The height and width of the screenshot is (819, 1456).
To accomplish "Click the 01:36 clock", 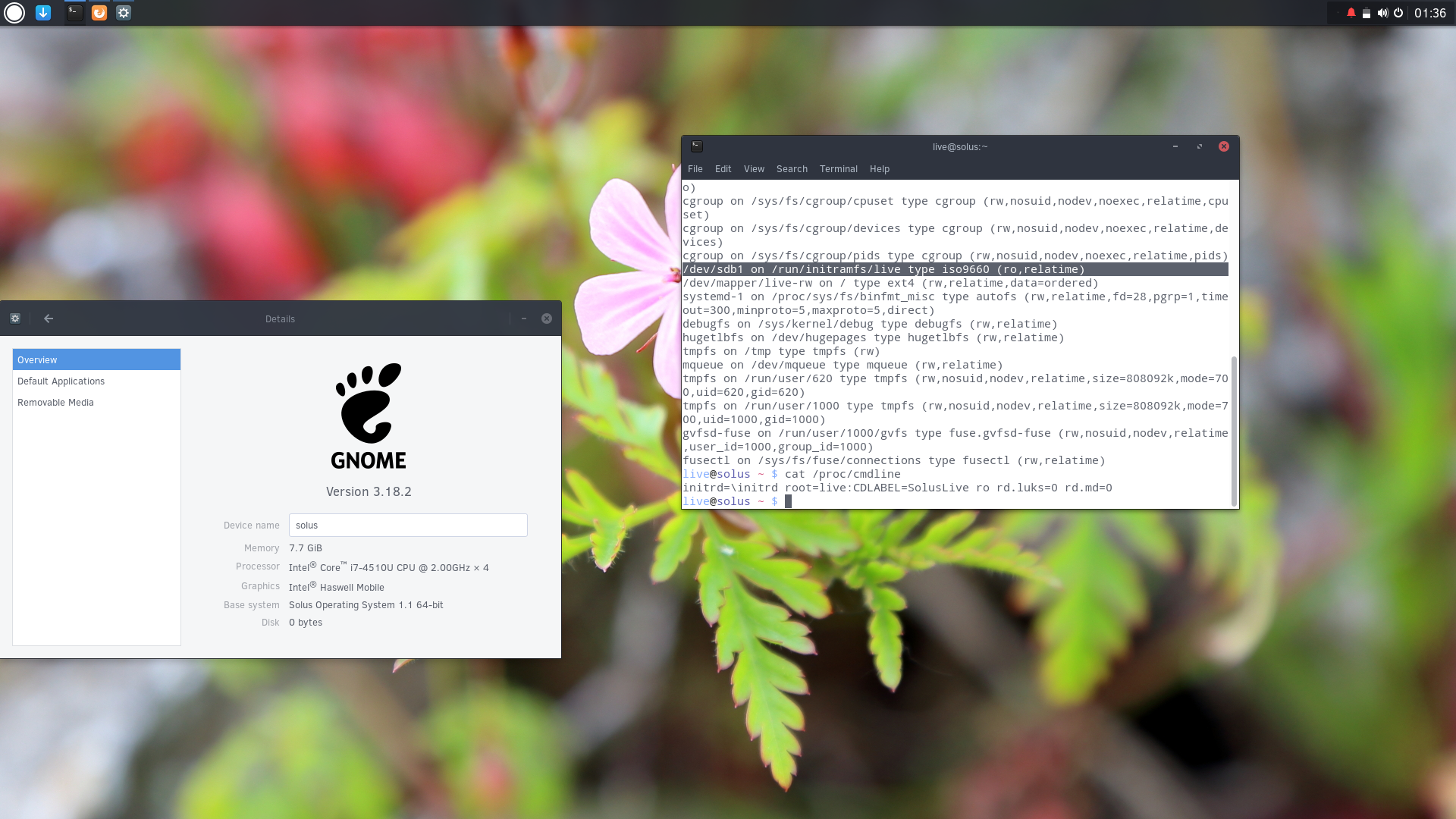I will pos(1430,13).
